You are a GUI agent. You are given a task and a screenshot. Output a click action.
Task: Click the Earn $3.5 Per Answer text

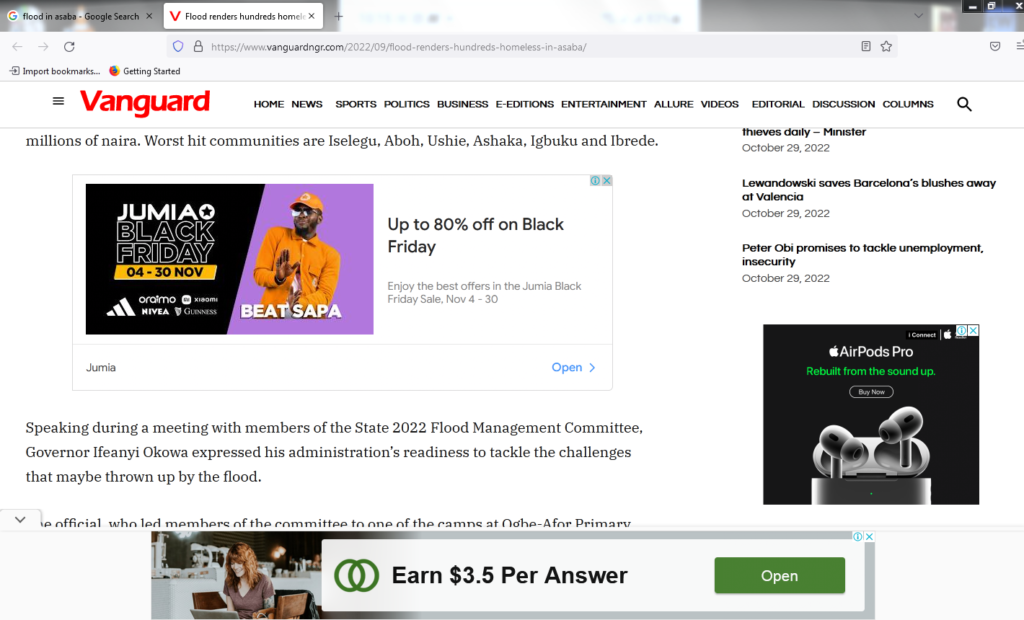click(x=509, y=576)
